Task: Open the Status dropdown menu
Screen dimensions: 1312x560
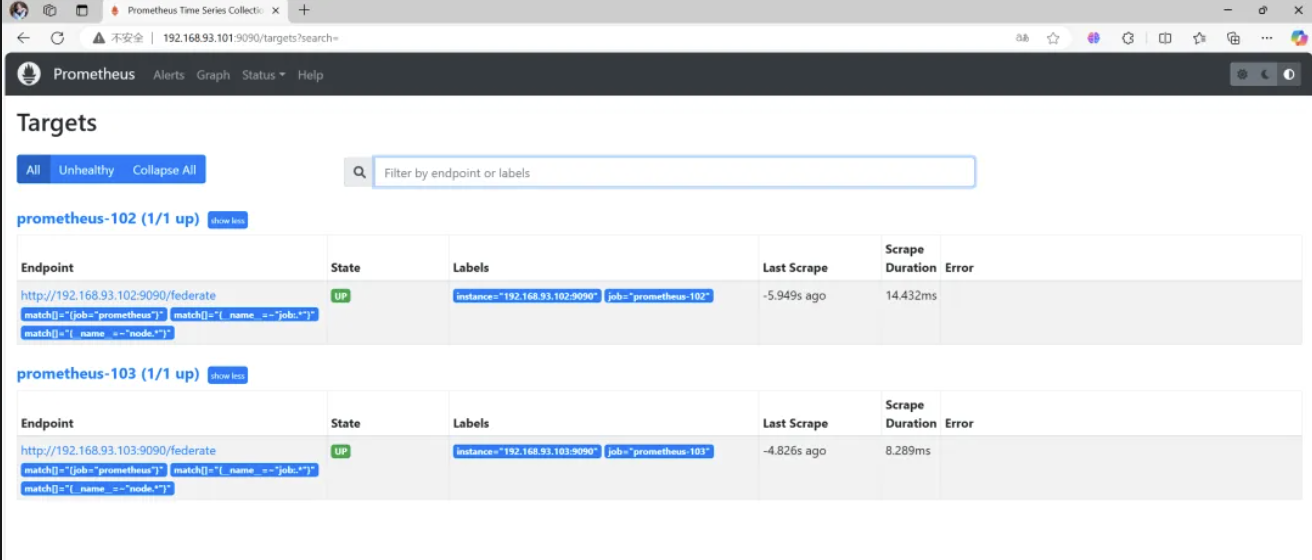Action: point(263,75)
